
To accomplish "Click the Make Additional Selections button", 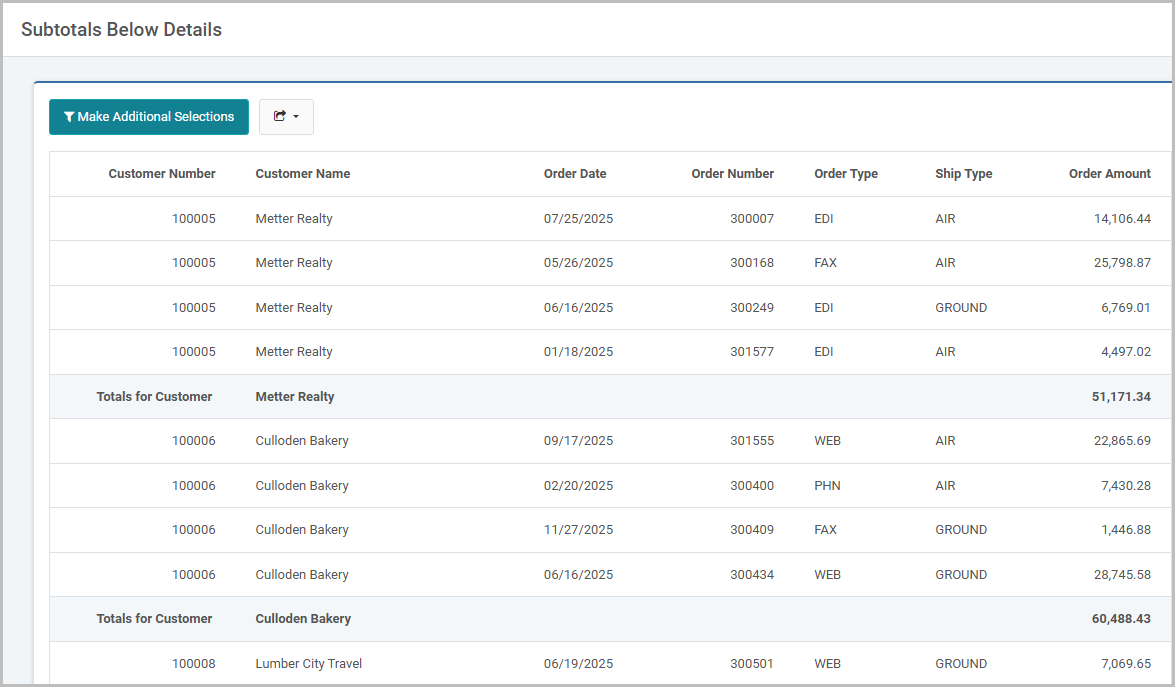I will click(148, 117).
